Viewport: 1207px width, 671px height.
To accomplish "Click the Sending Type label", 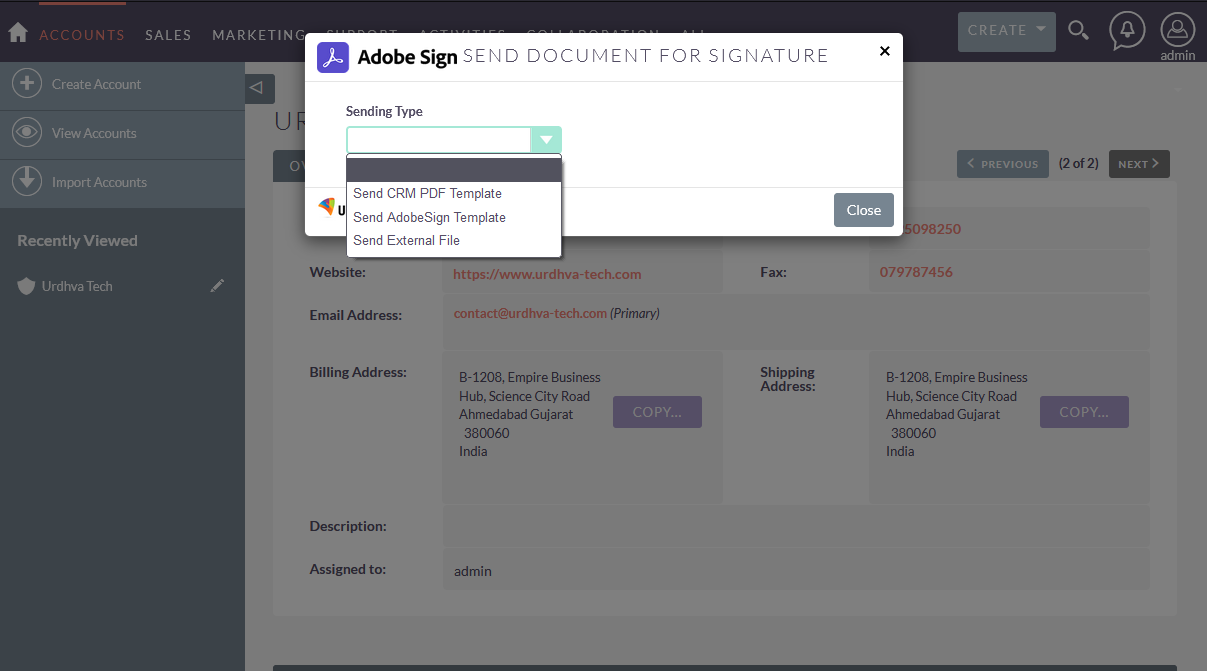I will point(384,111).
